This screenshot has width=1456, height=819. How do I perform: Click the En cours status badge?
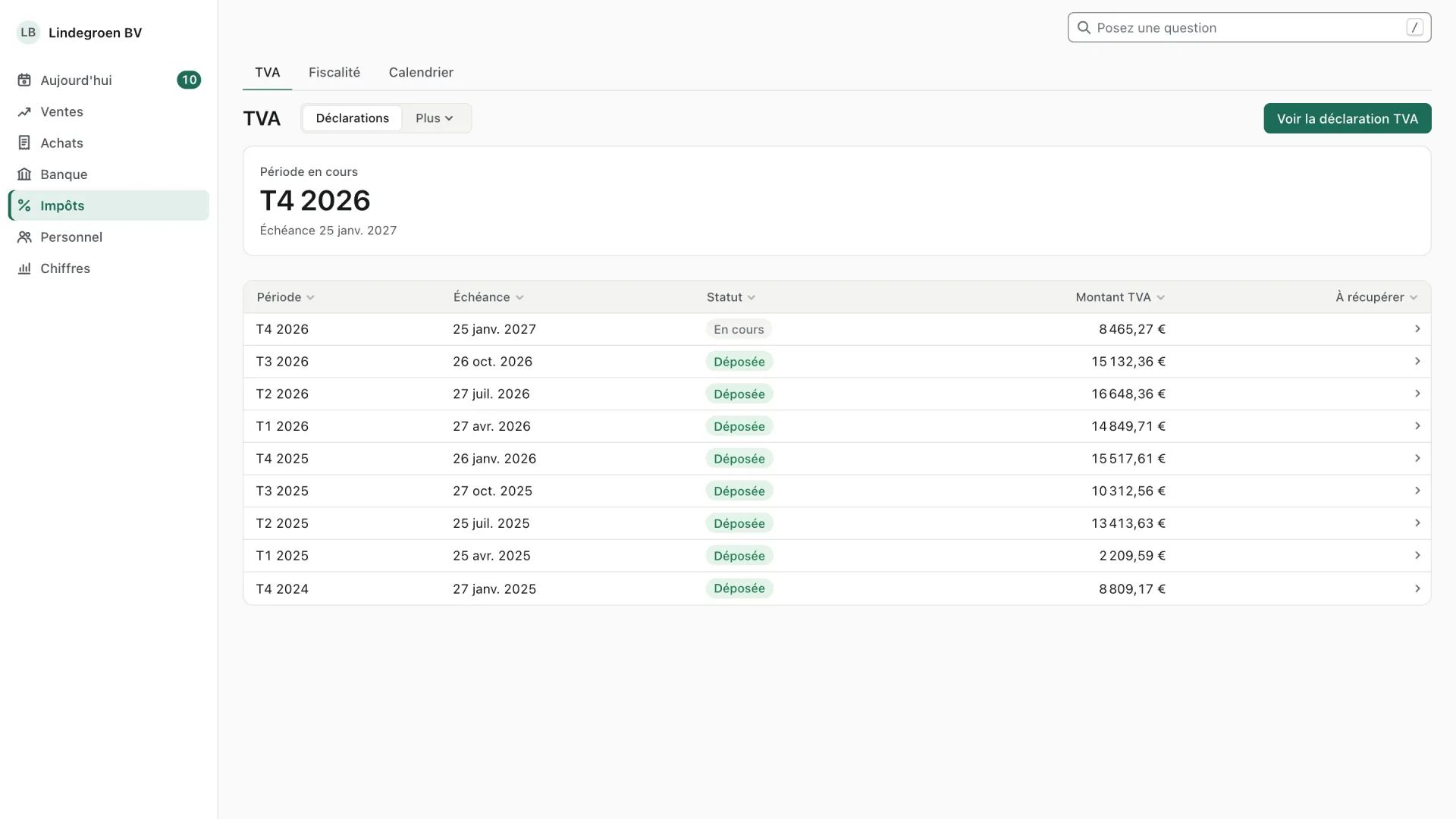click(739, 329)
